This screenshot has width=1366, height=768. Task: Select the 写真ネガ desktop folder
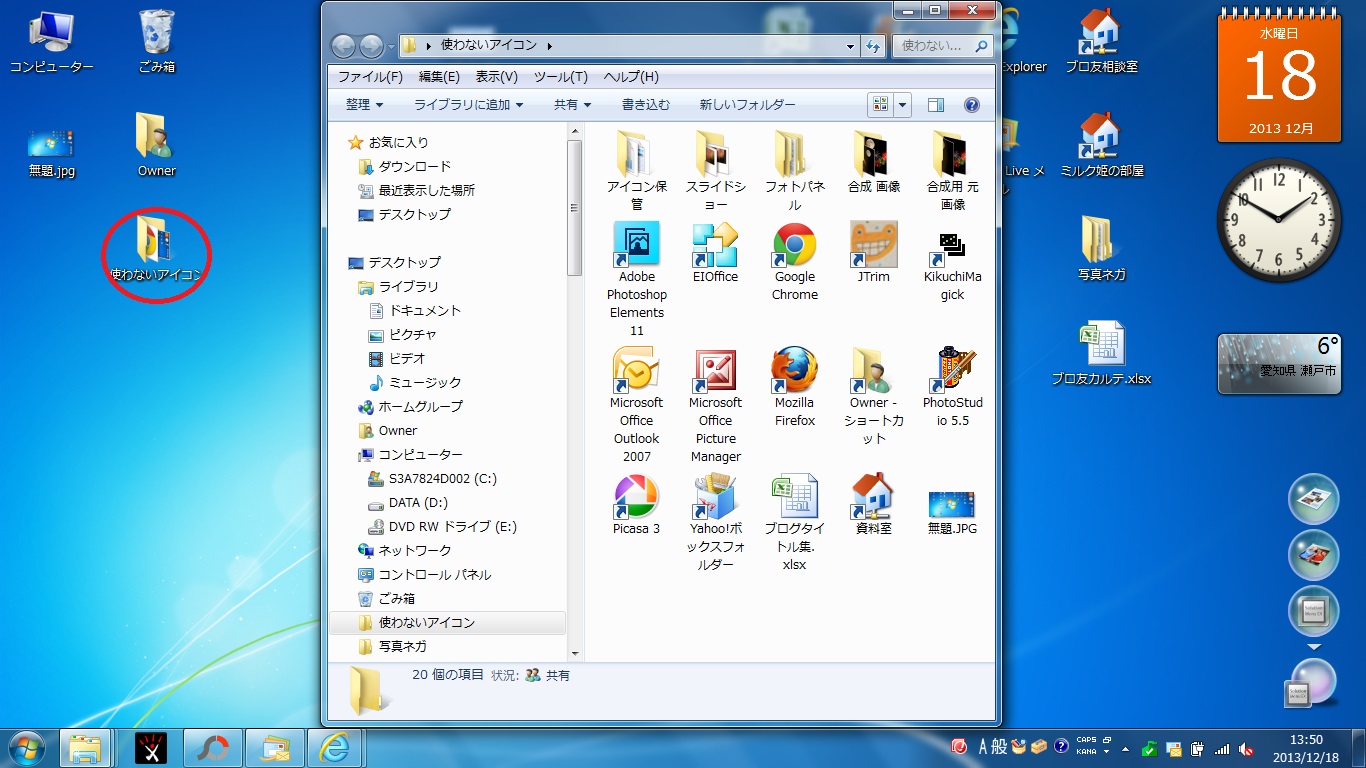point(1101,247)
